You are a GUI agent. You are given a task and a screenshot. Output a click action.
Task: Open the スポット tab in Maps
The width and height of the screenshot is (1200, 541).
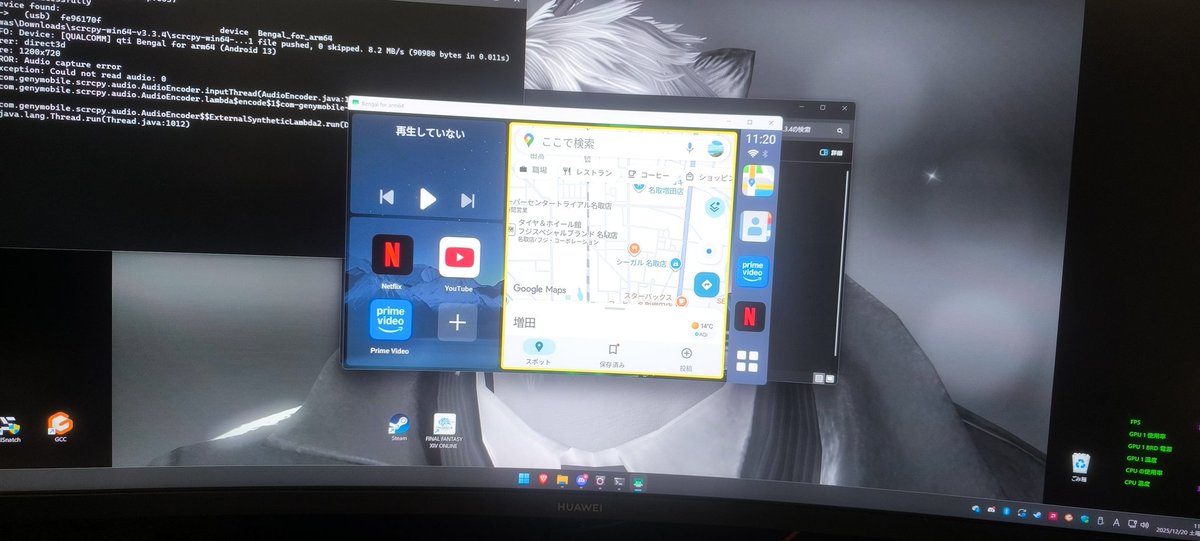[538, 352]
